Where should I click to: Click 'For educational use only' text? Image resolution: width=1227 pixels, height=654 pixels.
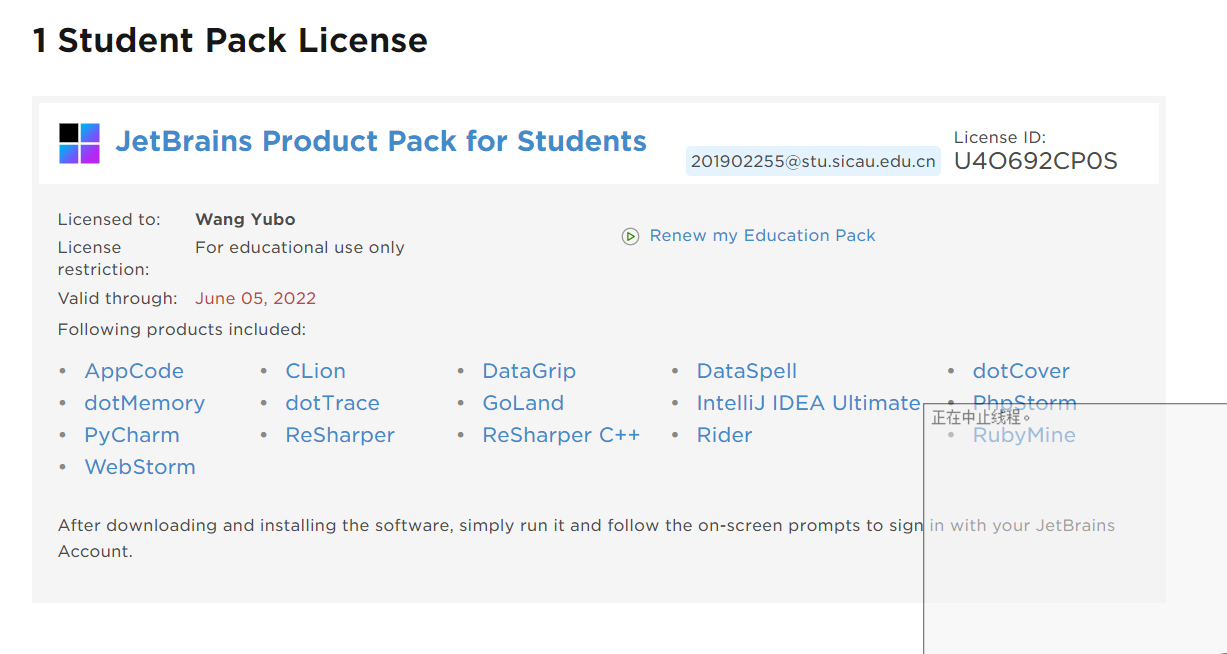pos(300,247)
